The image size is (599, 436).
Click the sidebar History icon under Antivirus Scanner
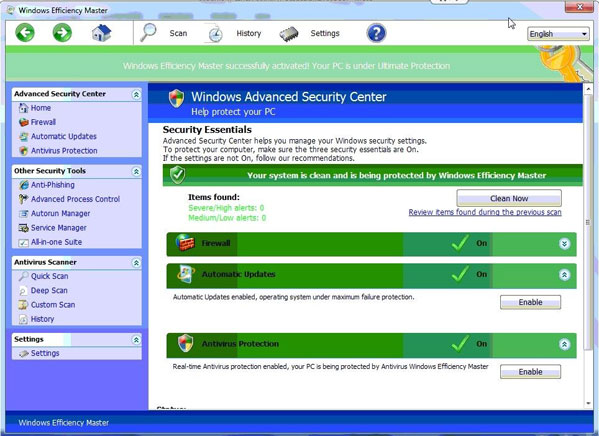coord(24,319)
